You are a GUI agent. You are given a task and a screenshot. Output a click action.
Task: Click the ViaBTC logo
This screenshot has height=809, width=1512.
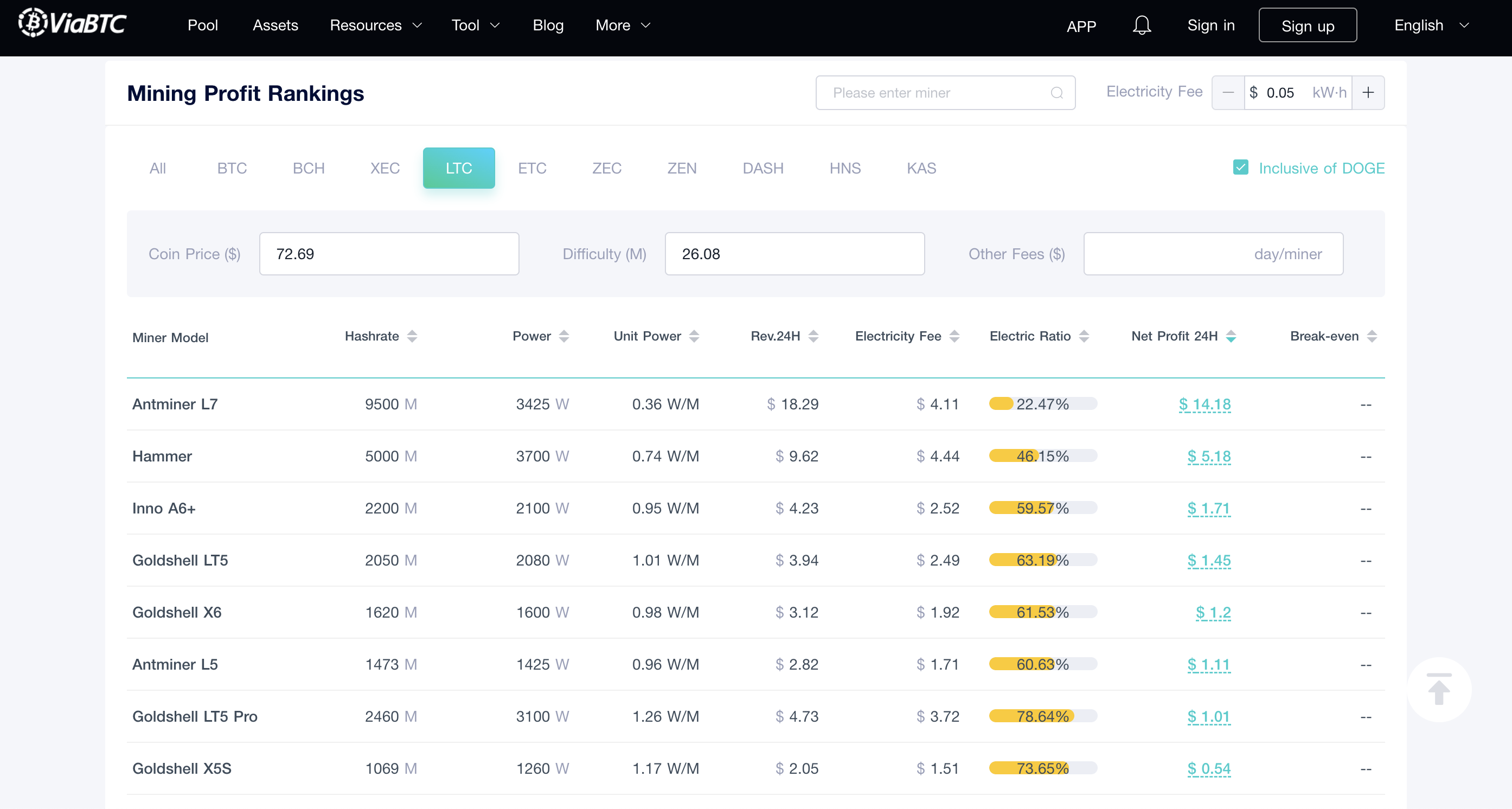pyautogui.click(x=72, y=23)
